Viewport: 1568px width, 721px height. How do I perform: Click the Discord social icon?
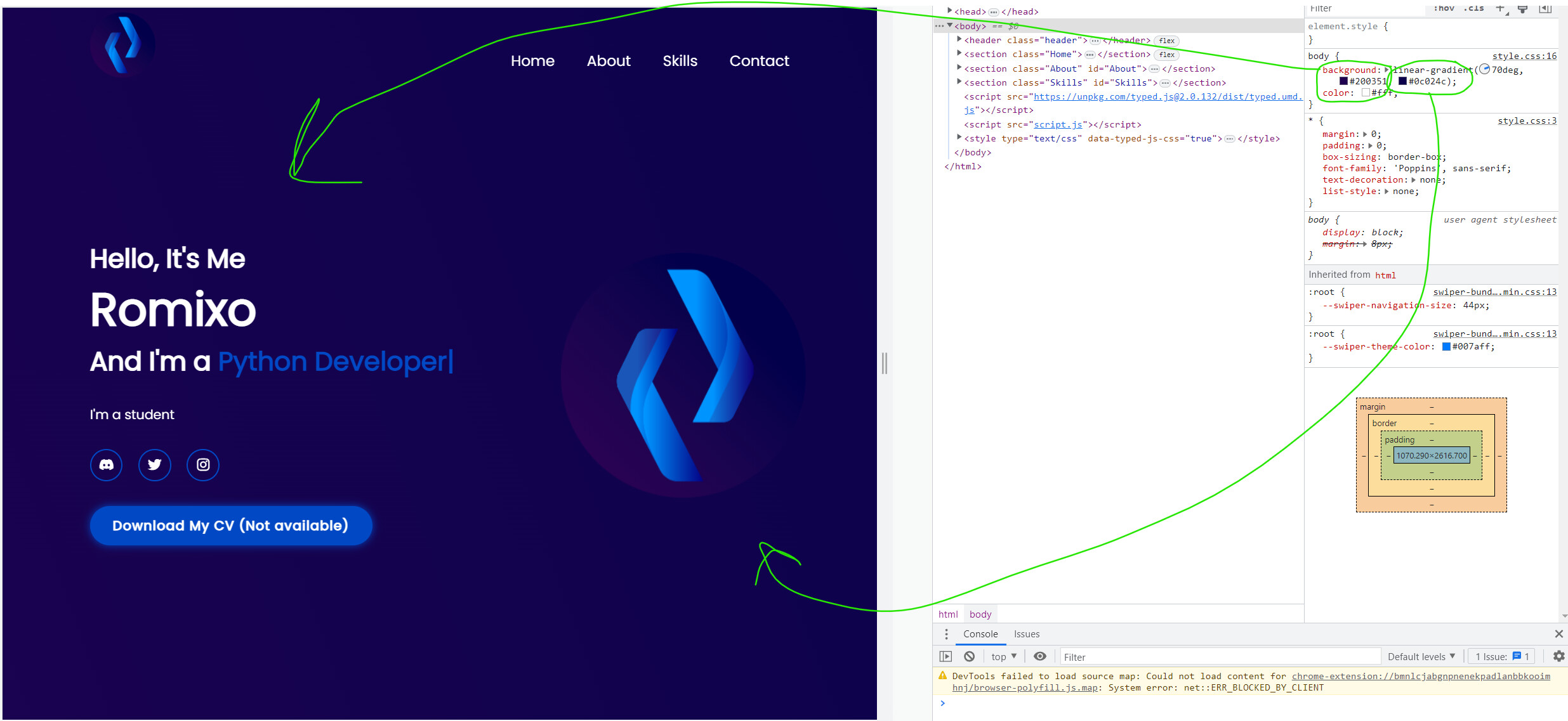pos(106,465)
